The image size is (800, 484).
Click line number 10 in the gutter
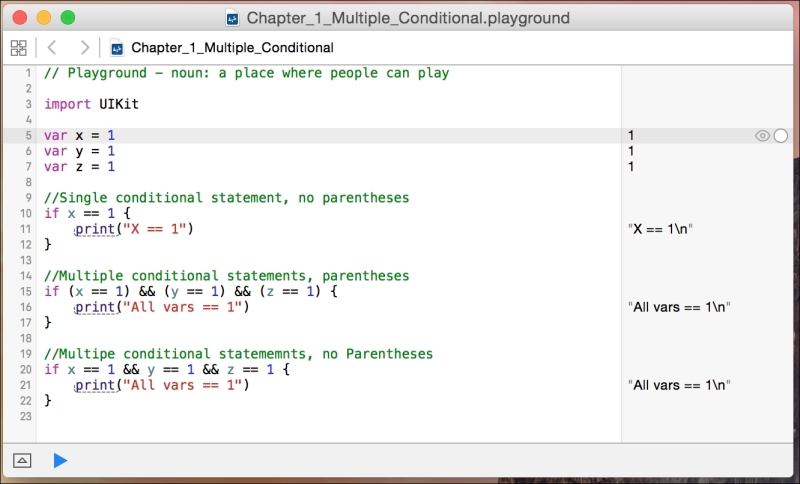(x=26, y=213)
